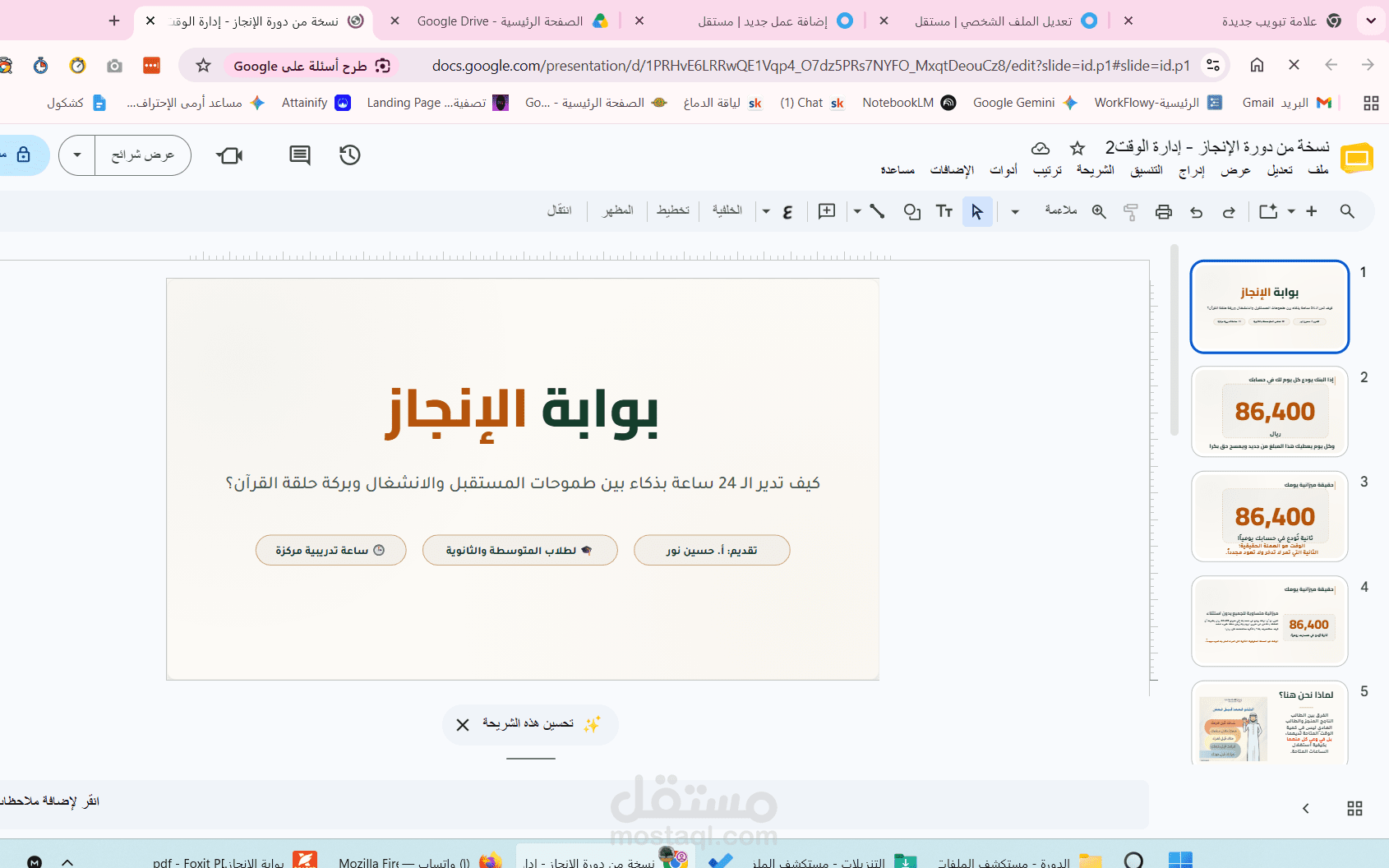Start a Meet call with camera icon

click(229, 155)
